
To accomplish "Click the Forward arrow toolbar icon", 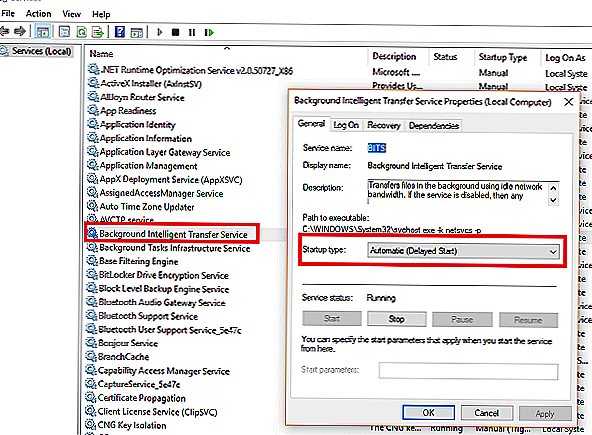I will pyautogui.click(x=20, y=31).
